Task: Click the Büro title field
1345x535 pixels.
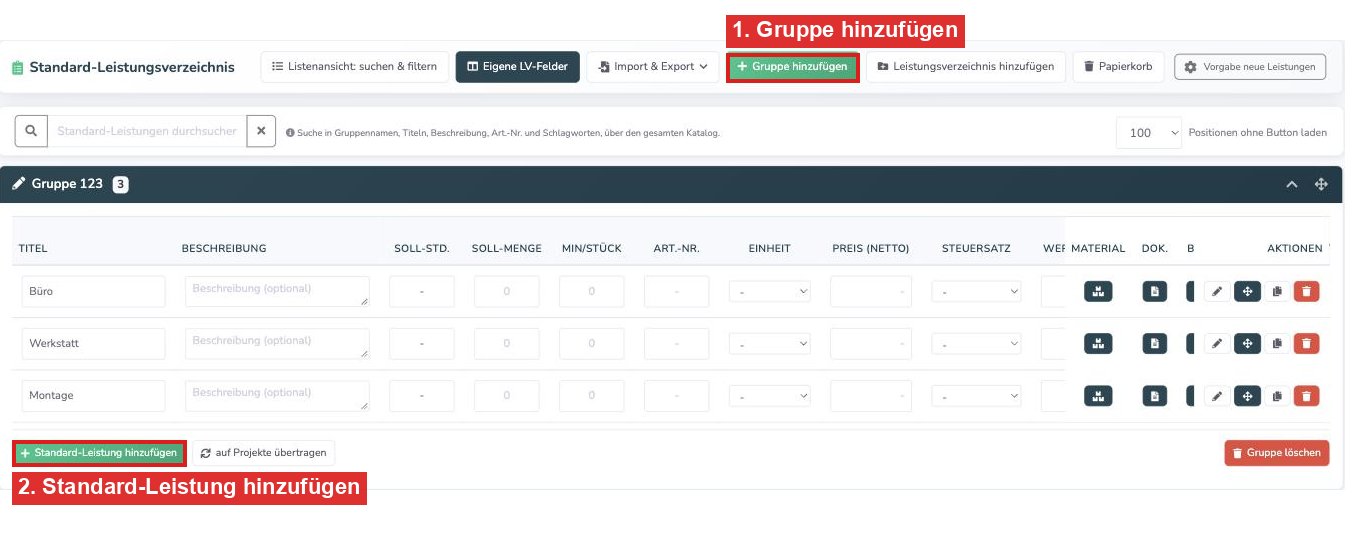Action: pyautogui.click(x=93, y=291)
